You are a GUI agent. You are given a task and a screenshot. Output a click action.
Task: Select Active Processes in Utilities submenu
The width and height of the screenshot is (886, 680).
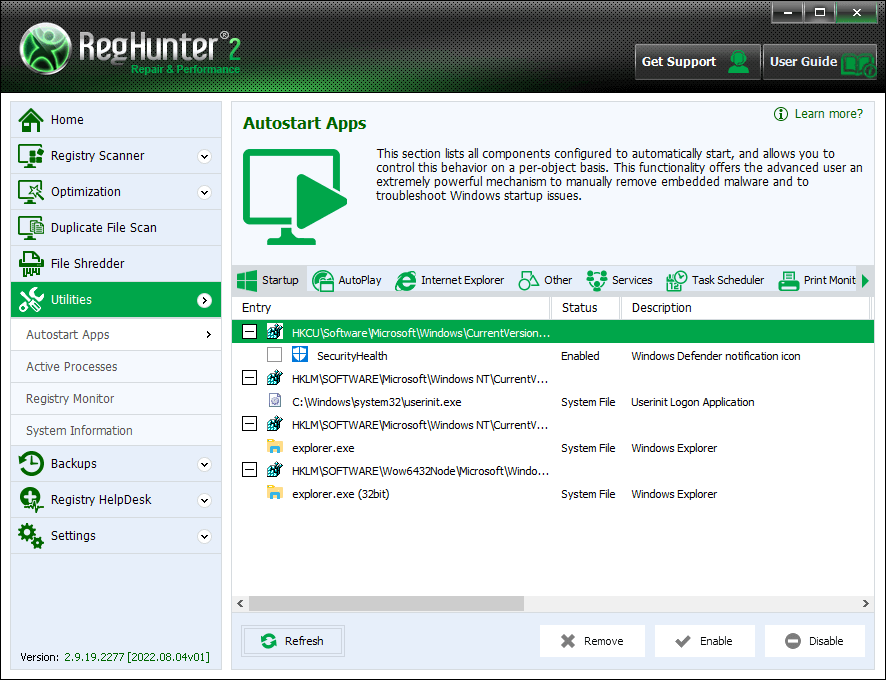(x=72, y=367)
